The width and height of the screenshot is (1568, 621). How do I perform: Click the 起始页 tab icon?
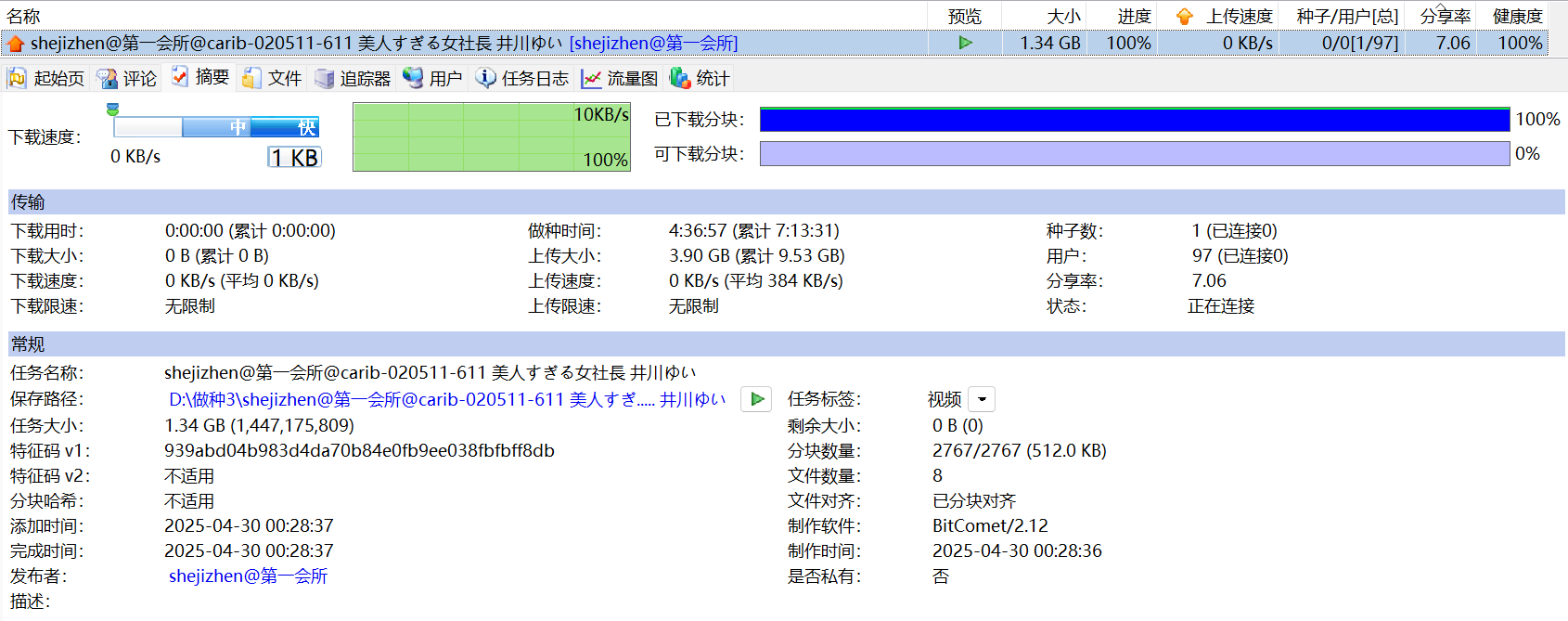[x=17, y=79]
